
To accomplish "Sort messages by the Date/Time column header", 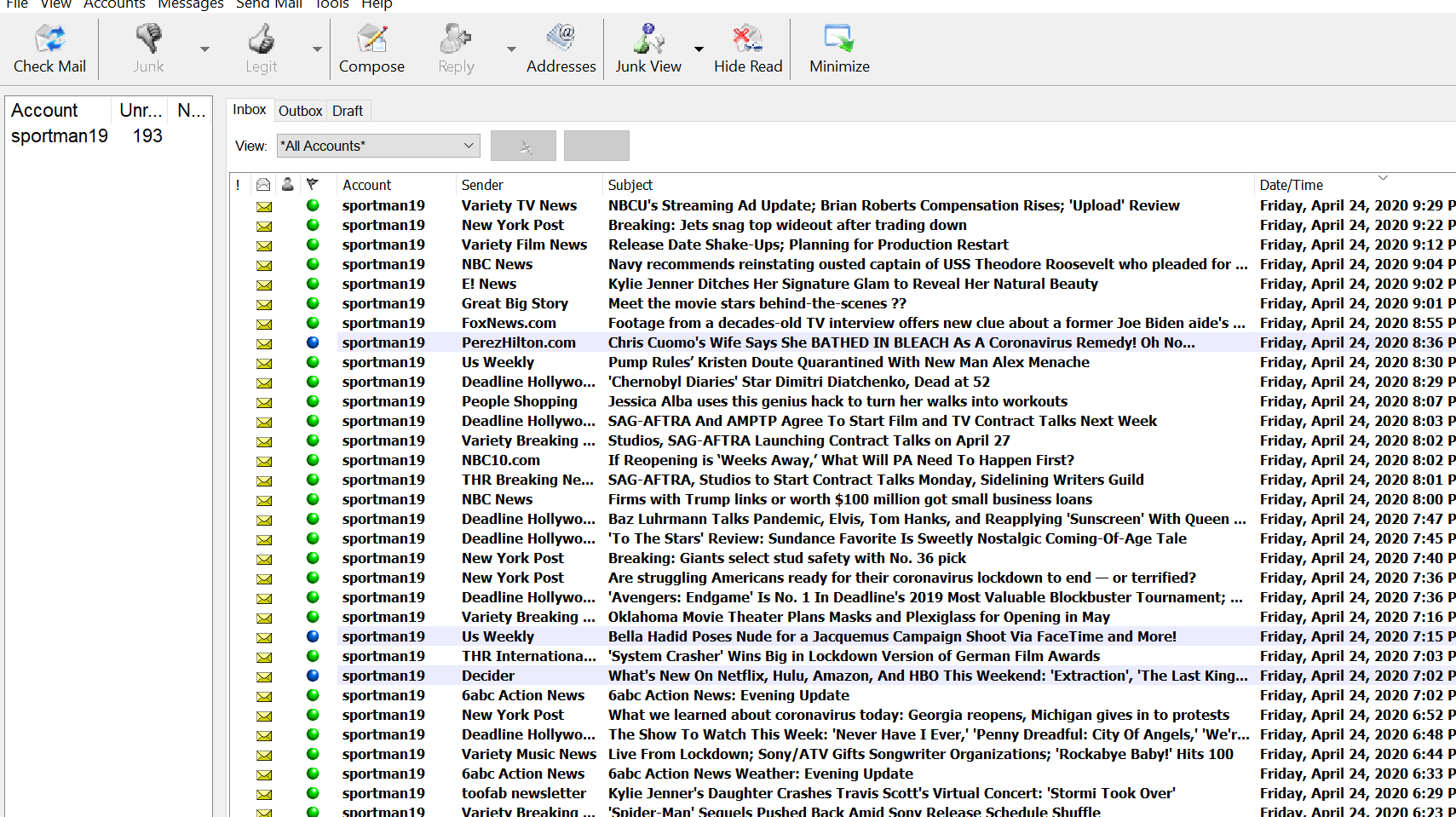I will point(1355,185).
